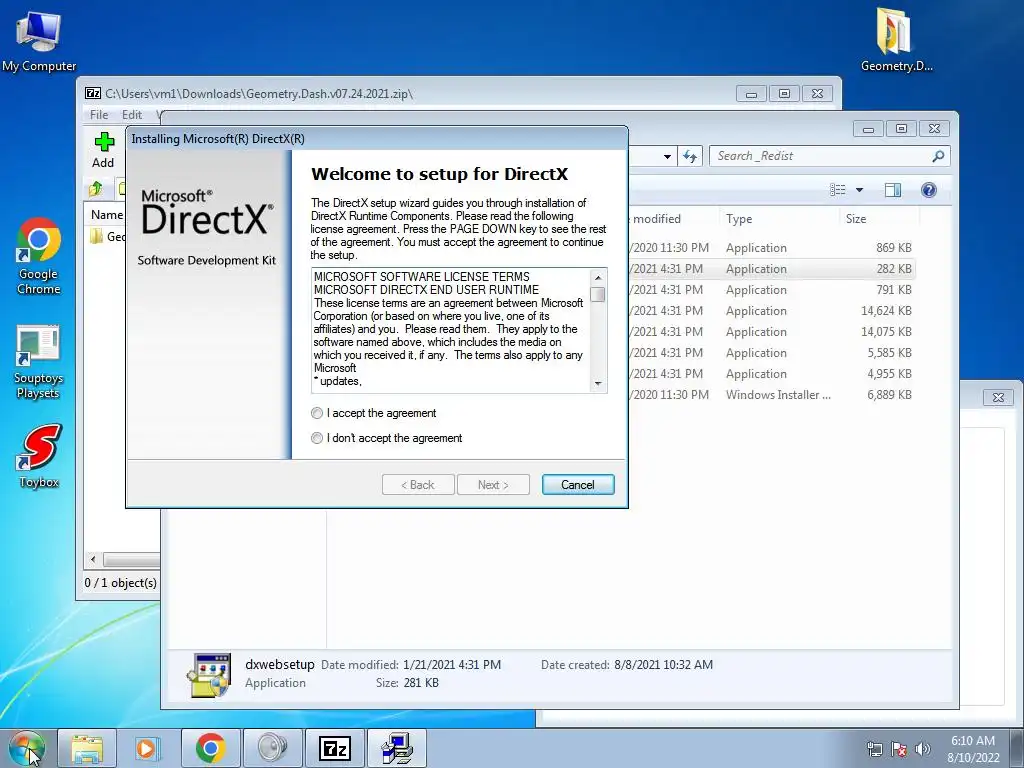This screenshot has width=1024, height=768.
Task: Select the 791 KB Application row
Action: 771,289
